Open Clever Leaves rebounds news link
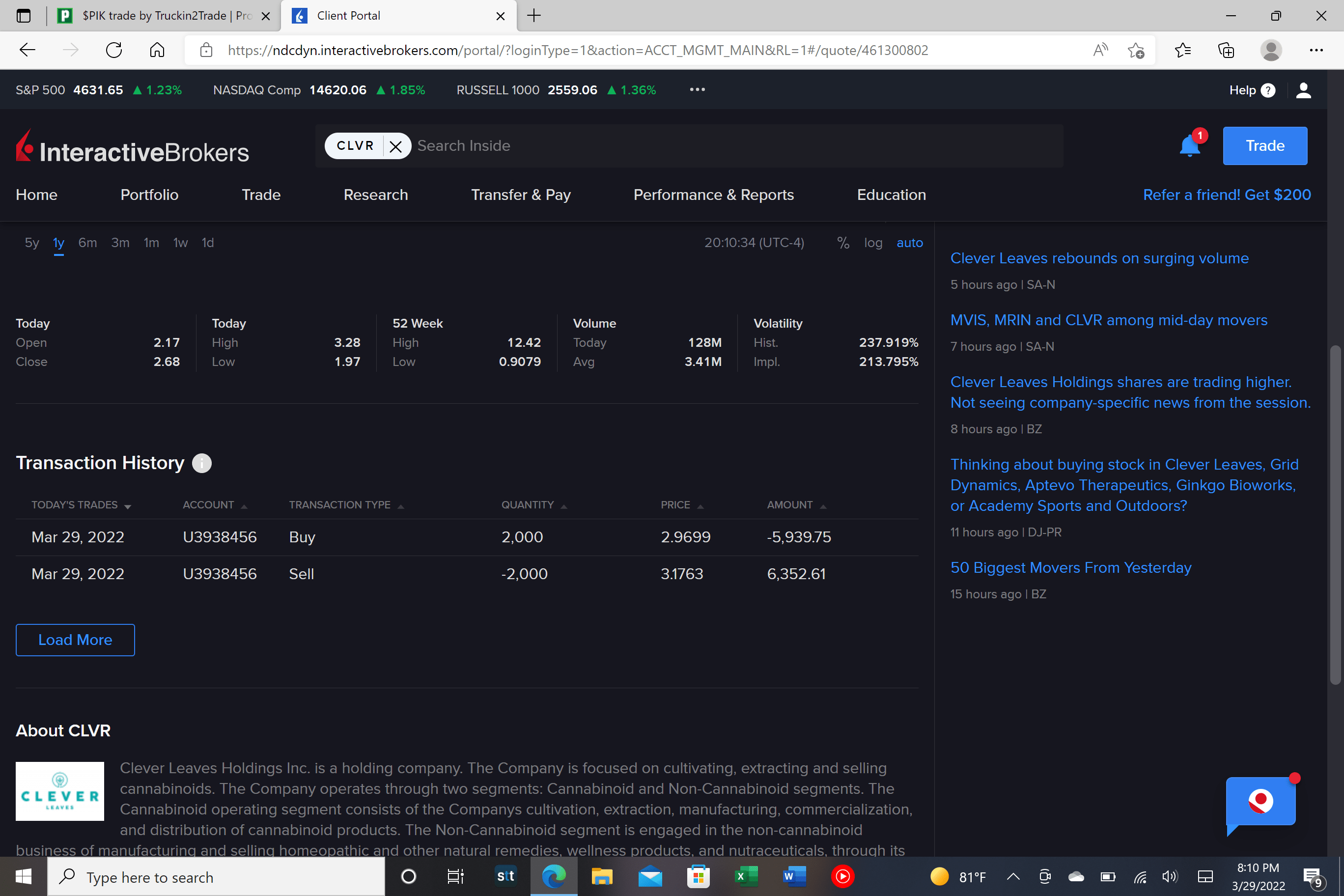 [1099, 258]
